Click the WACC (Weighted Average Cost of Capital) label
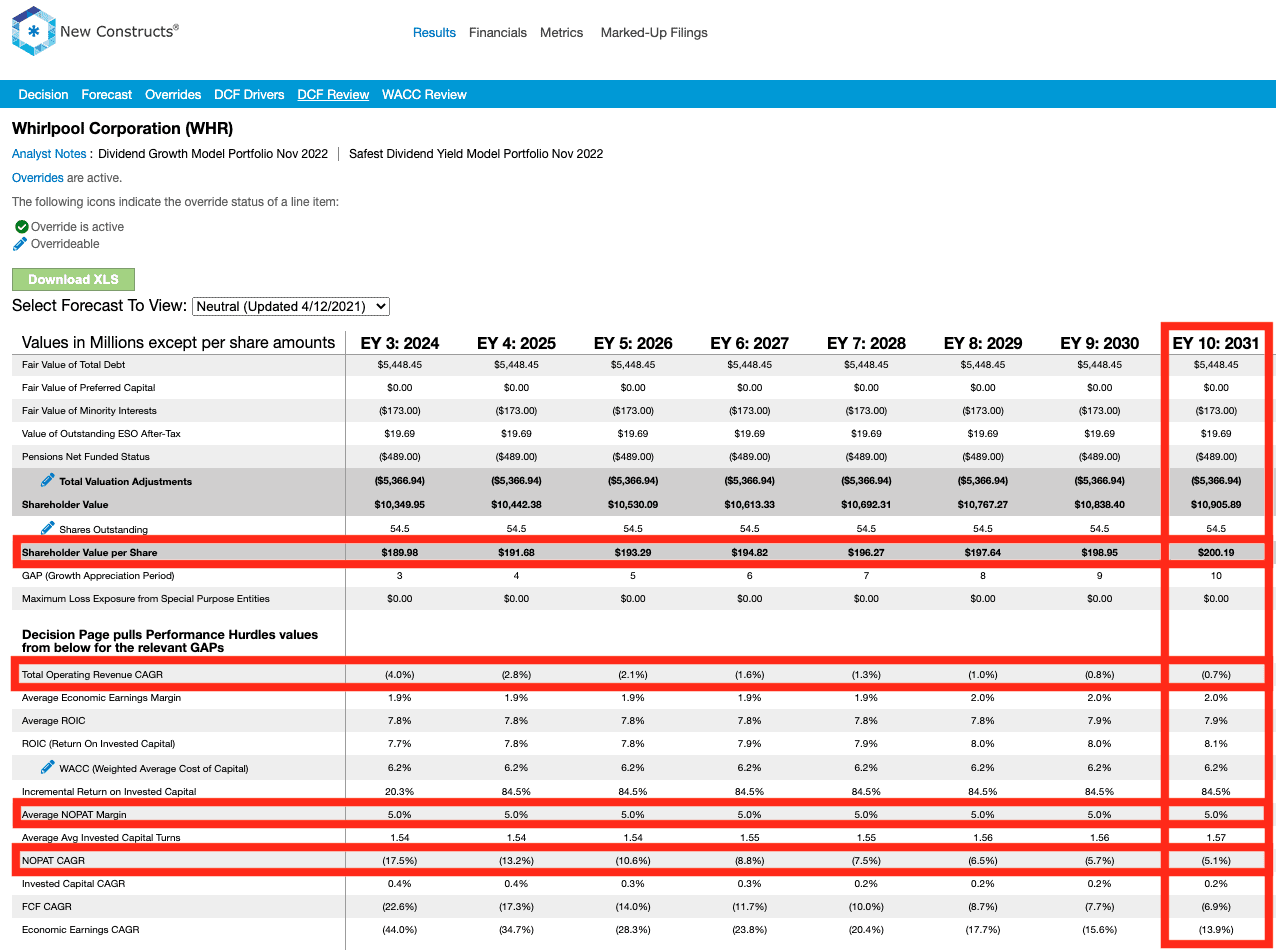Screen dimensions: 1276x950 153,768
